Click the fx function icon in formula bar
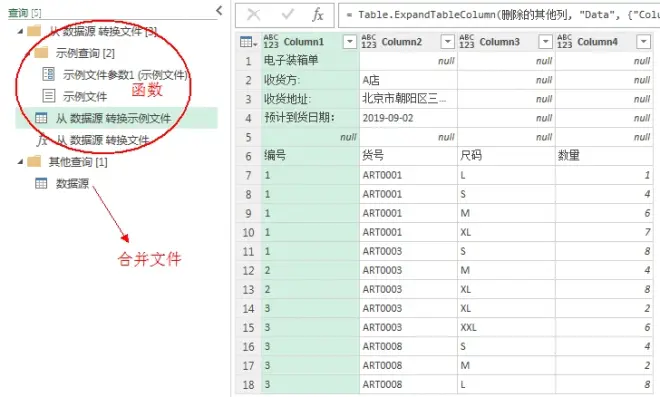 tap(318, 15)
